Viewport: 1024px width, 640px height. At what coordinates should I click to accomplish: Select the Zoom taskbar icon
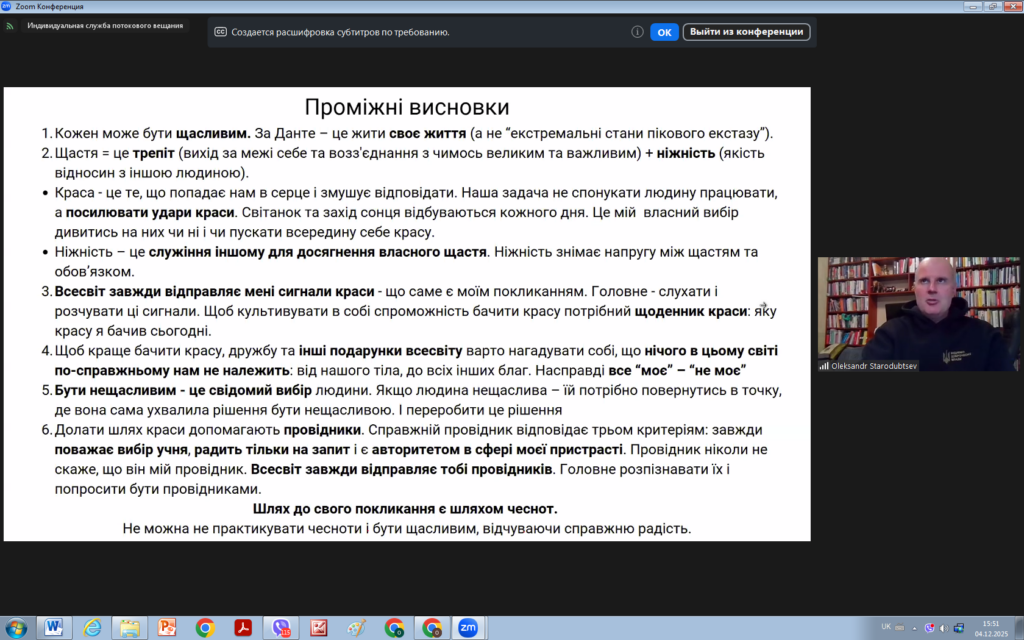[x=467, y=627]
